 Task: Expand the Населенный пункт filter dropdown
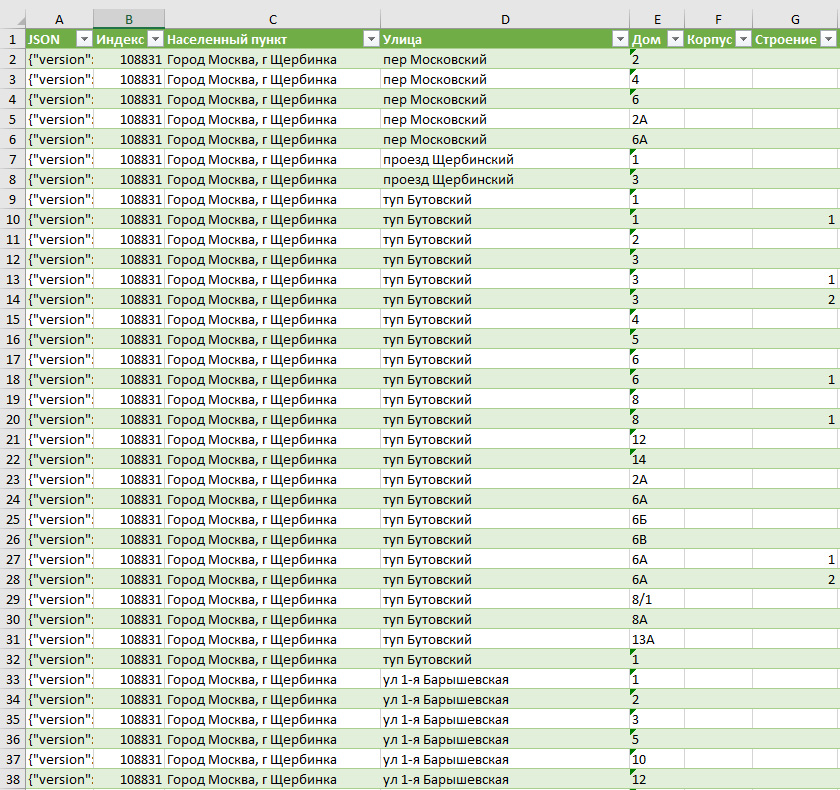[370, 39]
